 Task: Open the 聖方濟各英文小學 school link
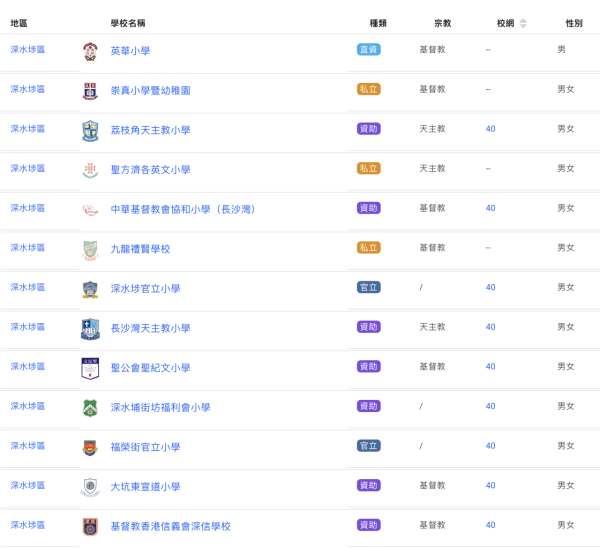coord(150,170)
